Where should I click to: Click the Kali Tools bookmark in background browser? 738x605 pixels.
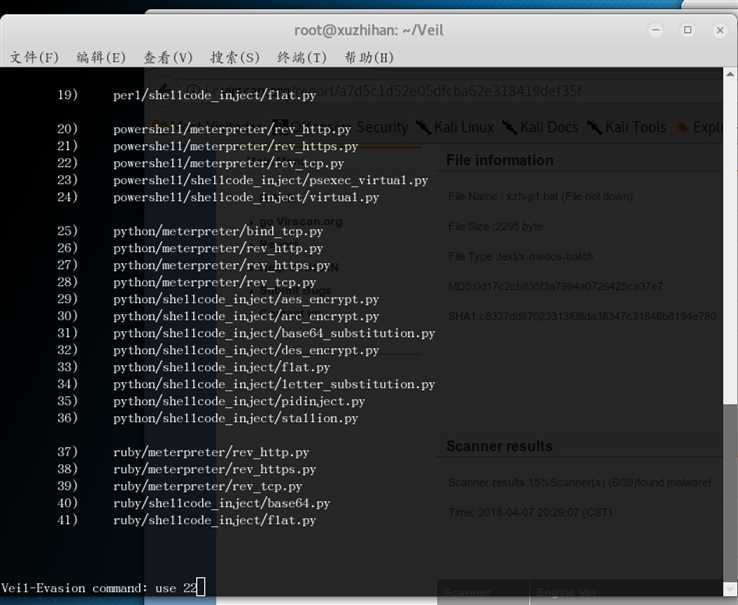click(x=626, y=127)
